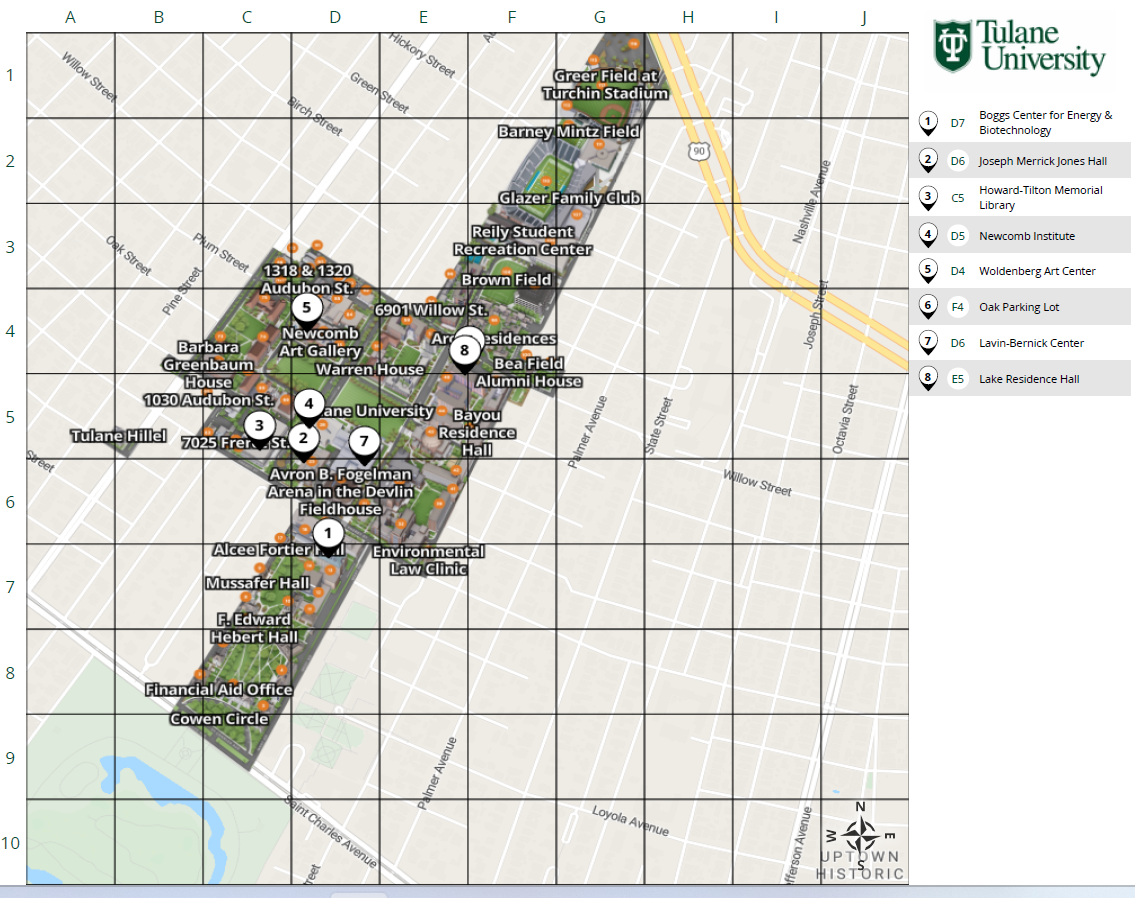
Task: Select Oak Parking Lot in the legend
Action: tap(1018, 307)
